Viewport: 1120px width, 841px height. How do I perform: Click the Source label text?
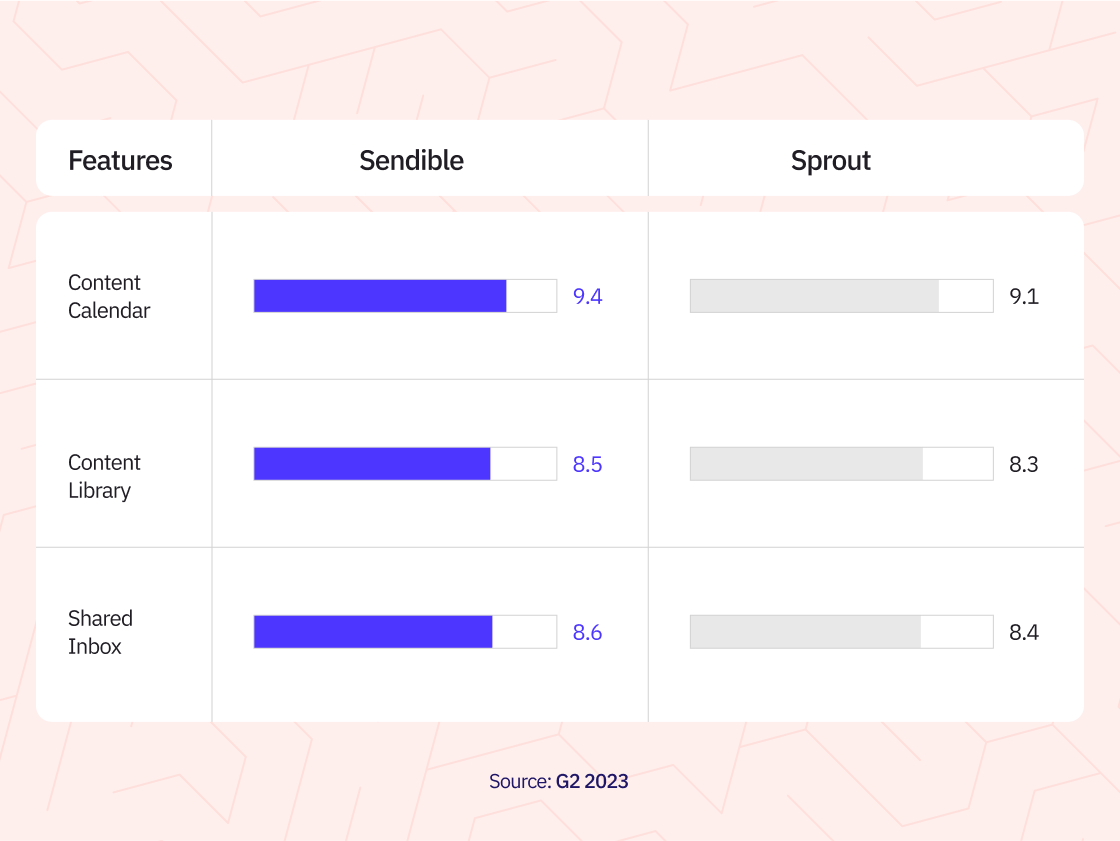coord(520,781)
